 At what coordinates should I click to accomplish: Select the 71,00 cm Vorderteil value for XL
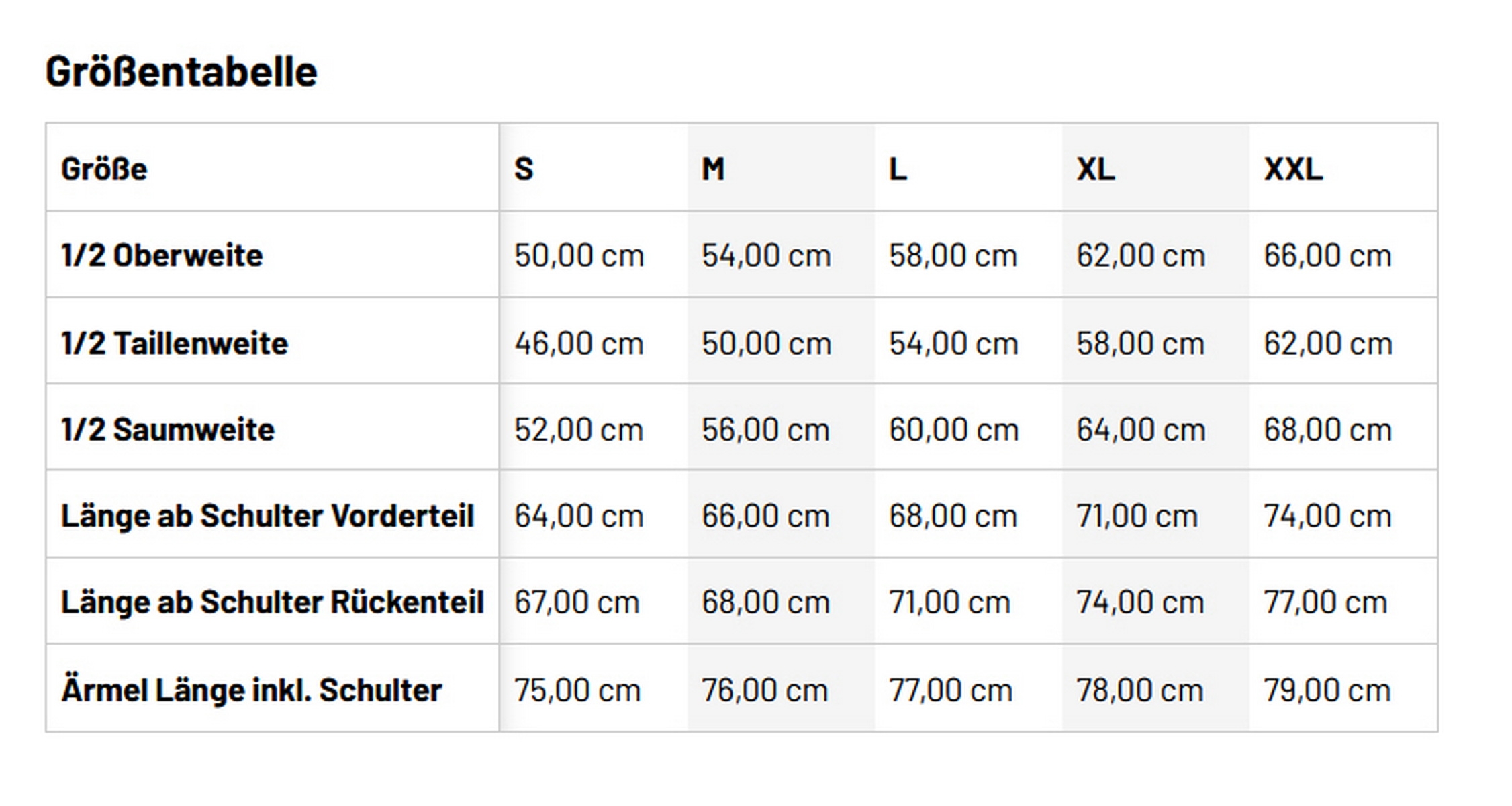point(1137,516)
